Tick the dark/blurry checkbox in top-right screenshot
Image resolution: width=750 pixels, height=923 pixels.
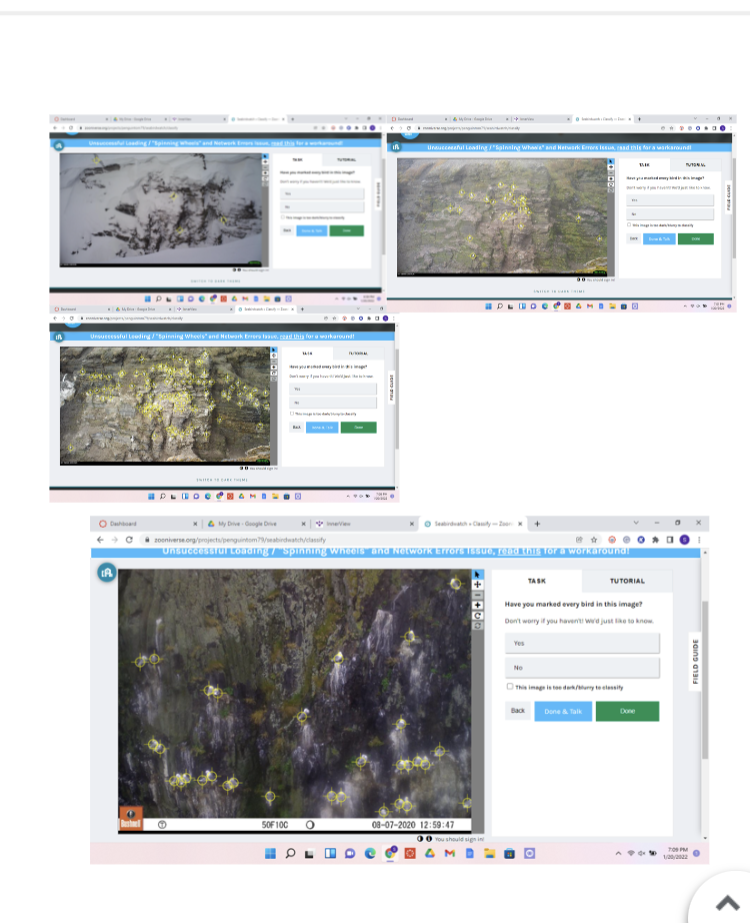pos(629,225)
